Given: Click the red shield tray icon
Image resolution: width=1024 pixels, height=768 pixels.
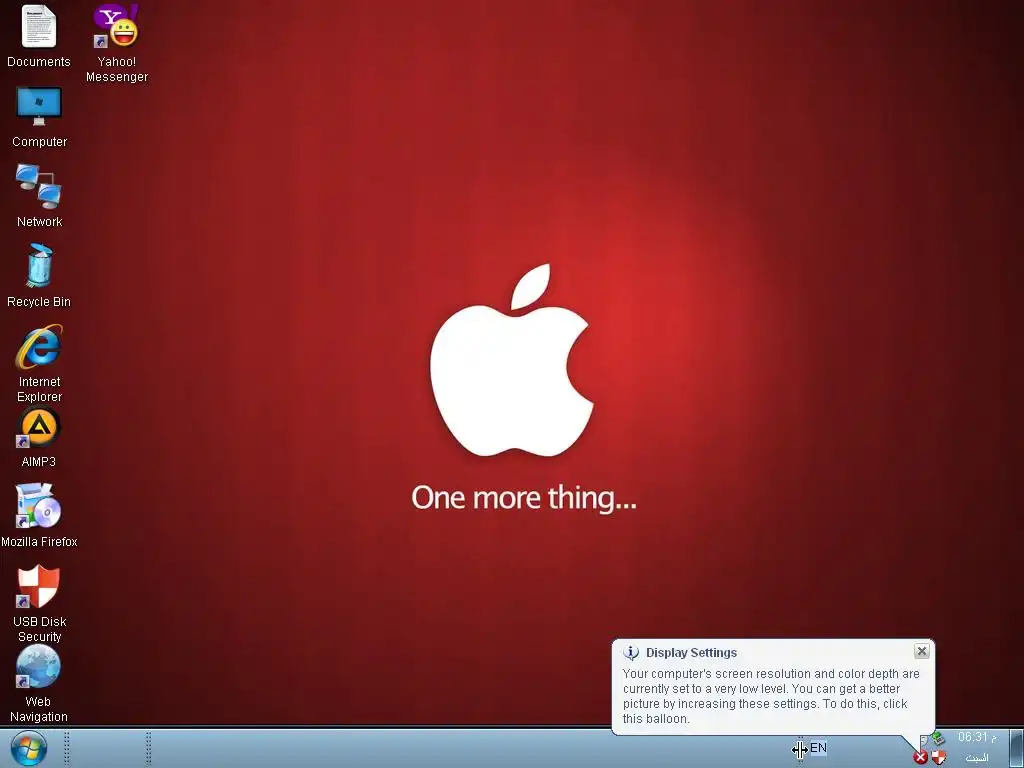Looking at the screenshot, I should coord(938,758).
